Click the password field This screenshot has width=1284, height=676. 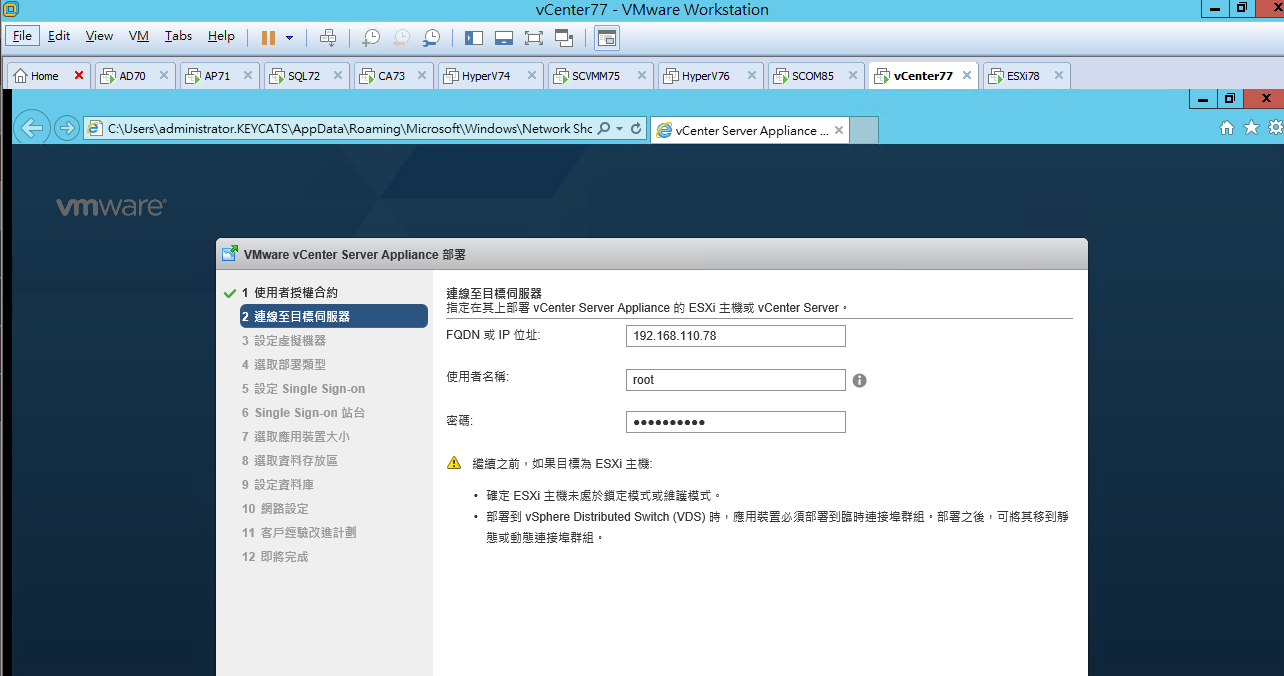[x=736, y=422]
